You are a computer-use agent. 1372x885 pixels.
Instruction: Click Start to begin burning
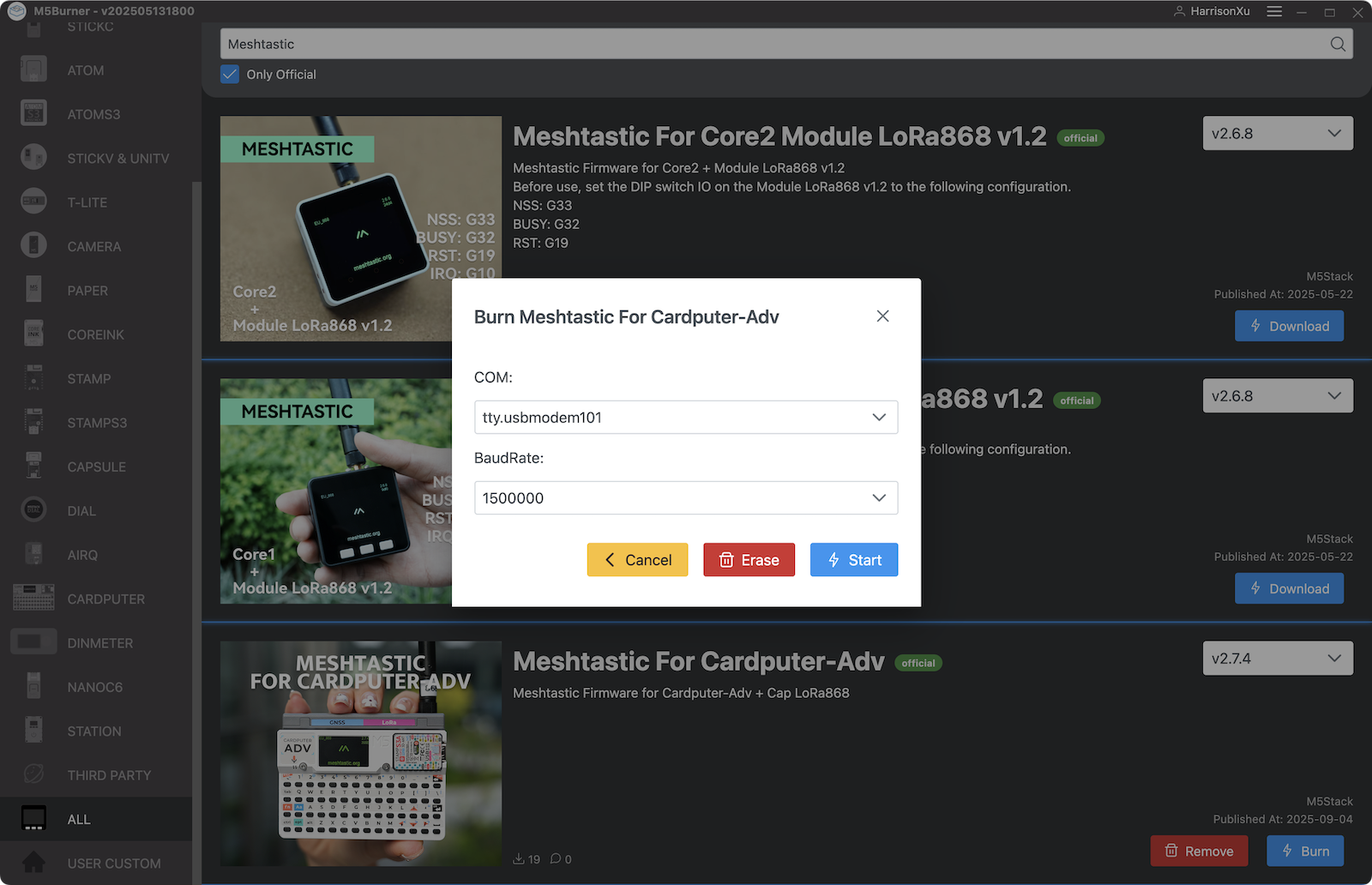(x=854, y=560)
